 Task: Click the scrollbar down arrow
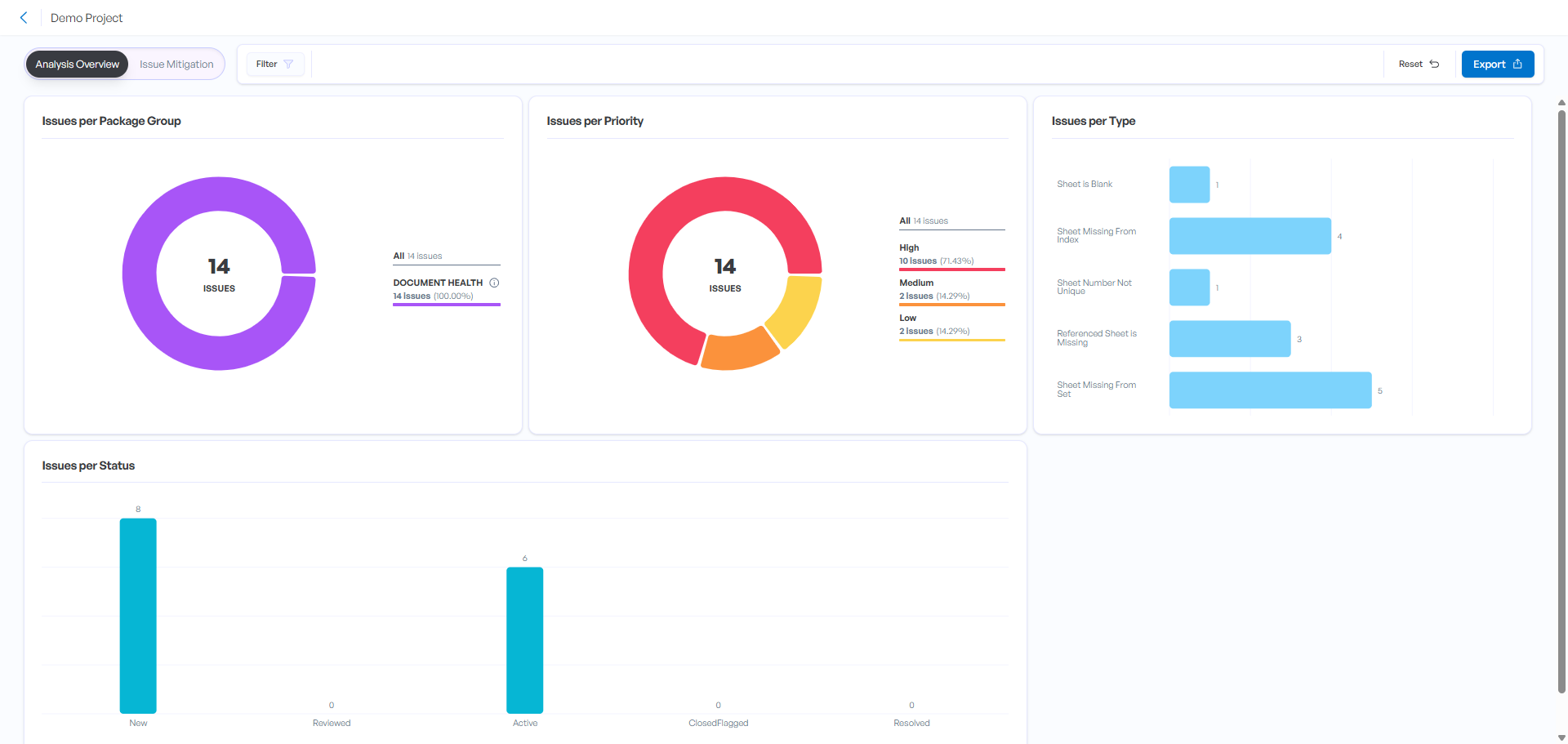[x=1561, y=736]
